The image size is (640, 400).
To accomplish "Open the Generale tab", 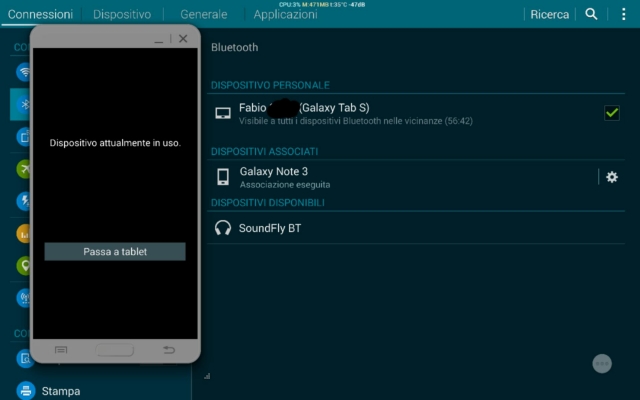I will [x=204, y=15].
